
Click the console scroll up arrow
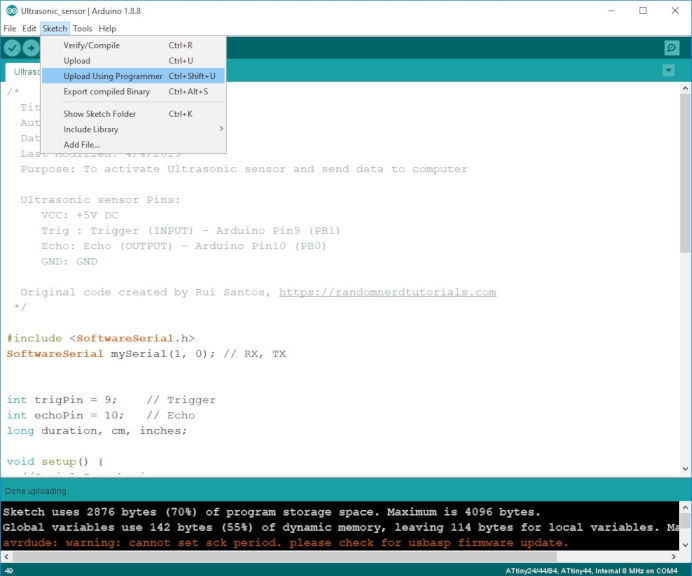point(685,507)
